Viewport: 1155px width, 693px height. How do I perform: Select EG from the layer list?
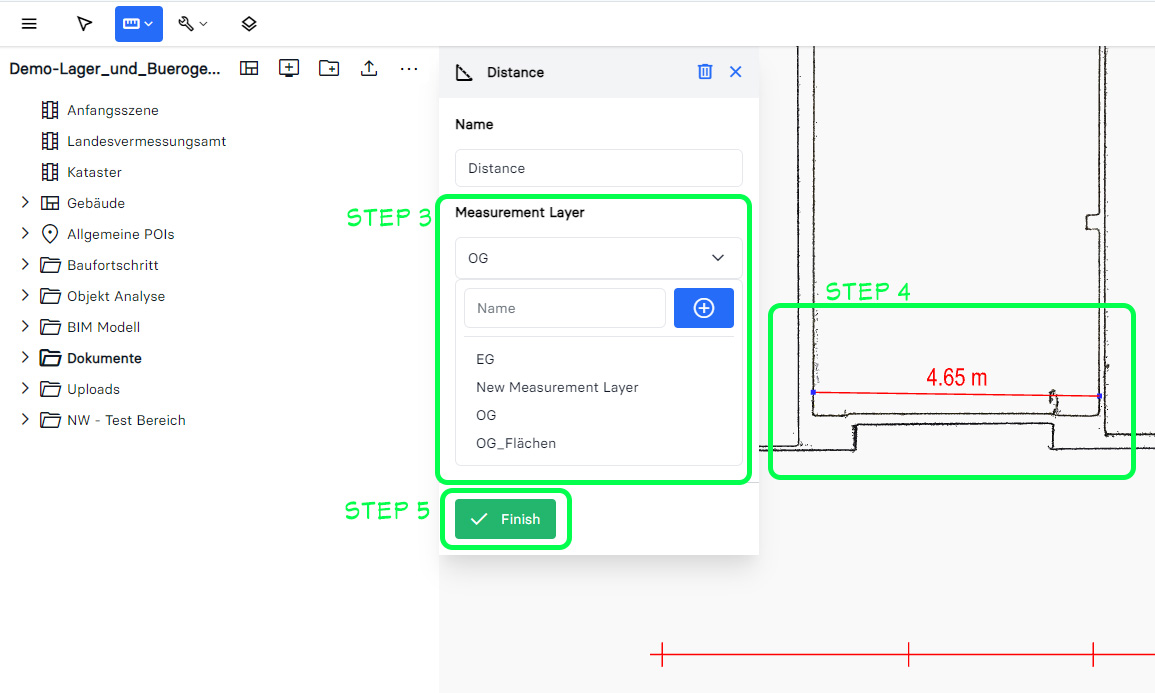point(485,359)
